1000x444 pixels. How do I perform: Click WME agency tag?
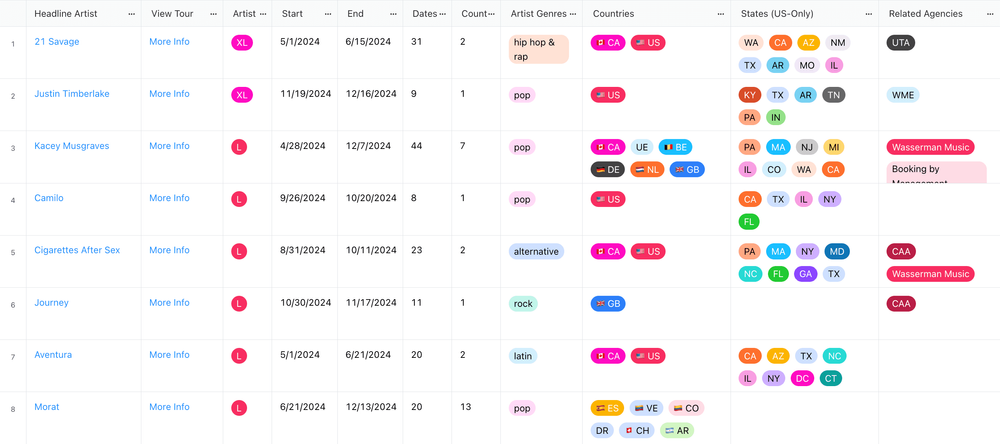point(903,95)
